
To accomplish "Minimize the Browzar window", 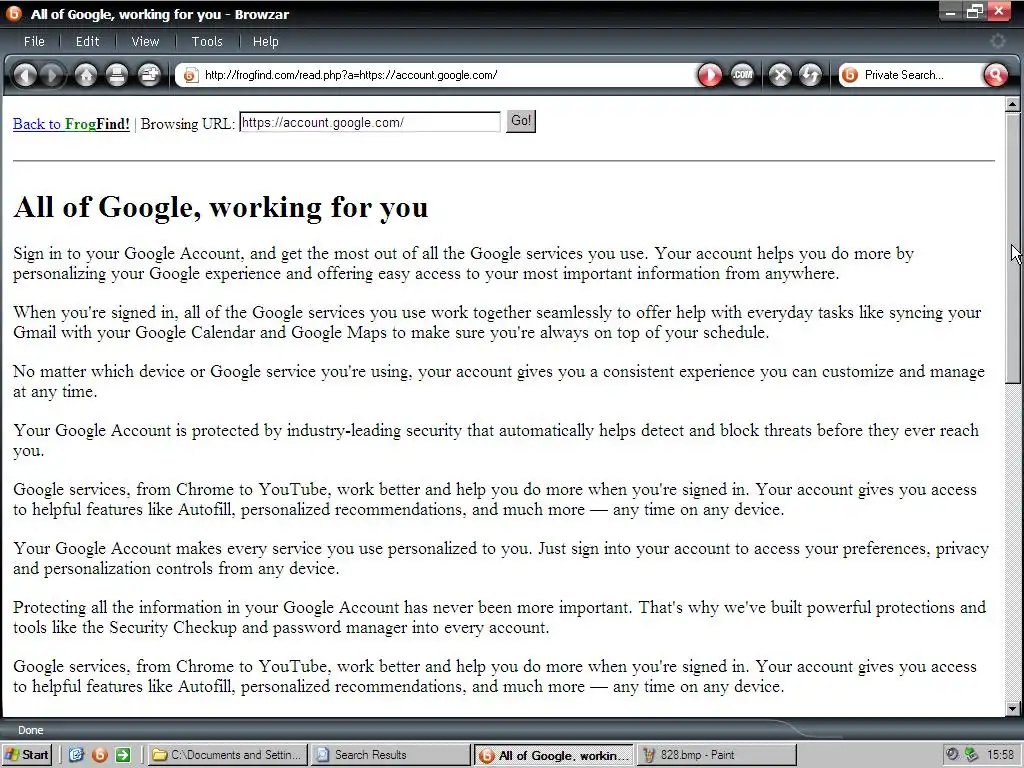I will (951, 11).
